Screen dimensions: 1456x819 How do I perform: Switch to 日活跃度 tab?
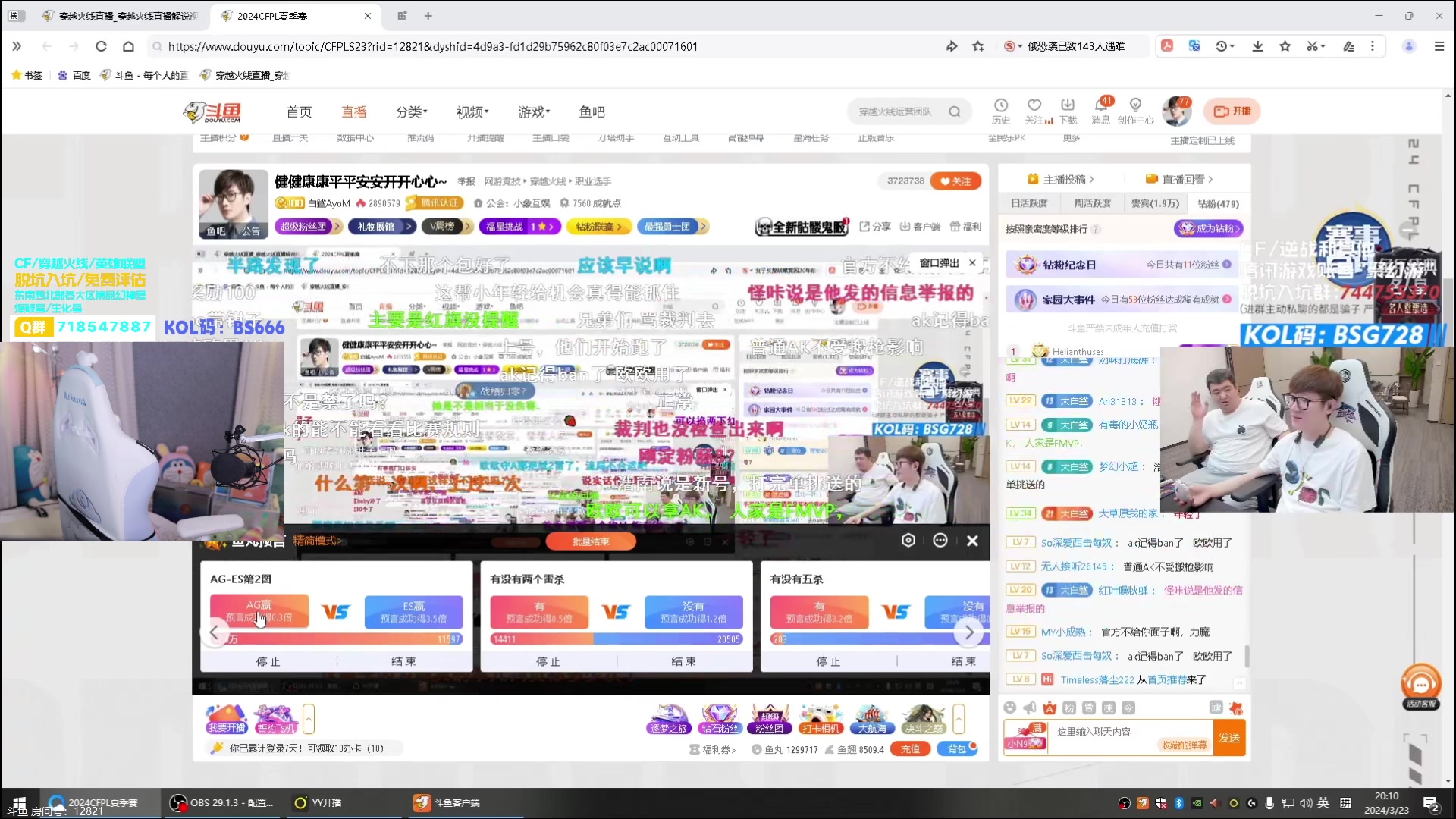[x=1029, y=203]
